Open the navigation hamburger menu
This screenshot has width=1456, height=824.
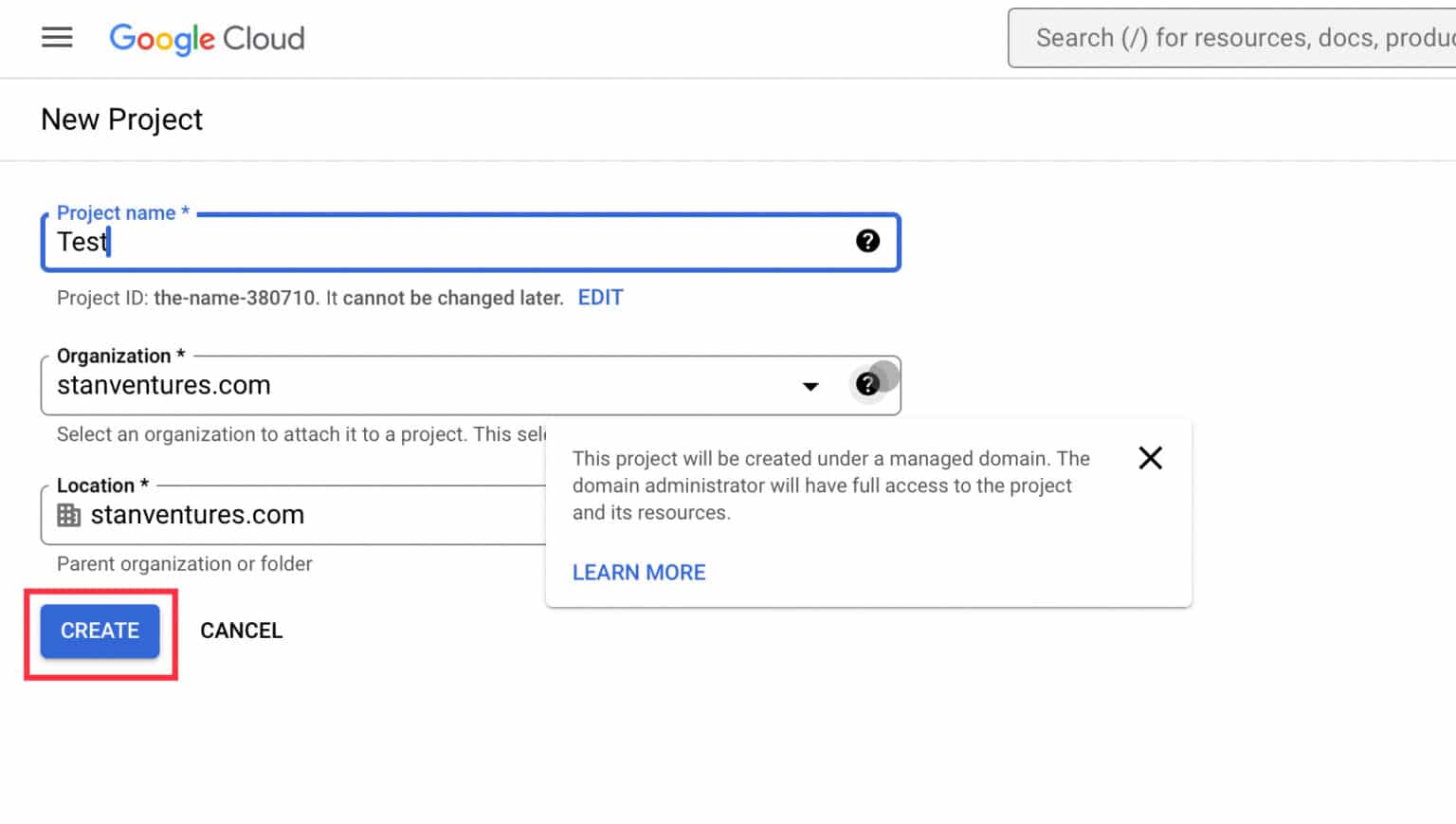coord(57,37)
